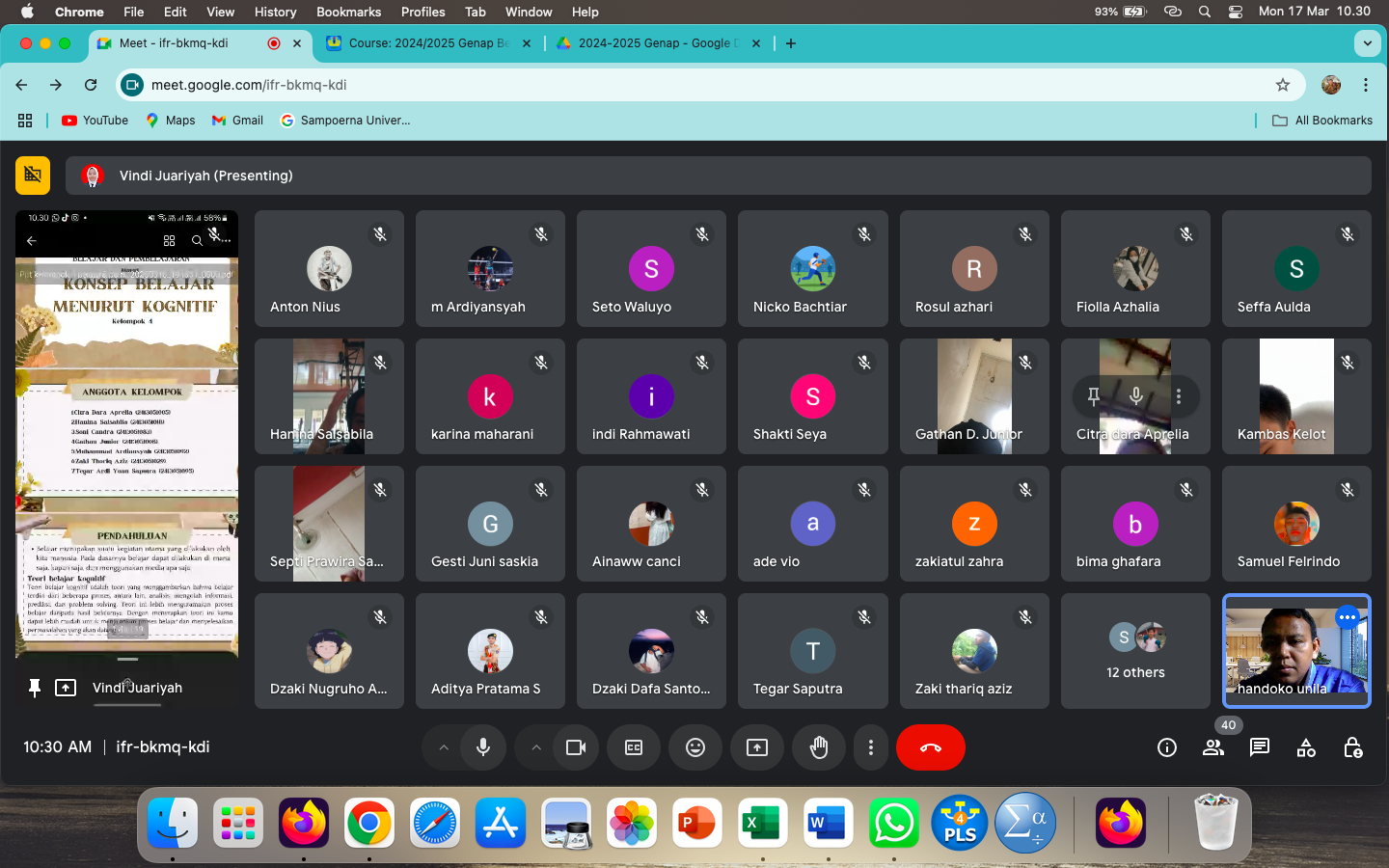The image size is (1389, 868).
Task: Click the red leave call button
Action: pyautogui.click(x=930, y=747)
